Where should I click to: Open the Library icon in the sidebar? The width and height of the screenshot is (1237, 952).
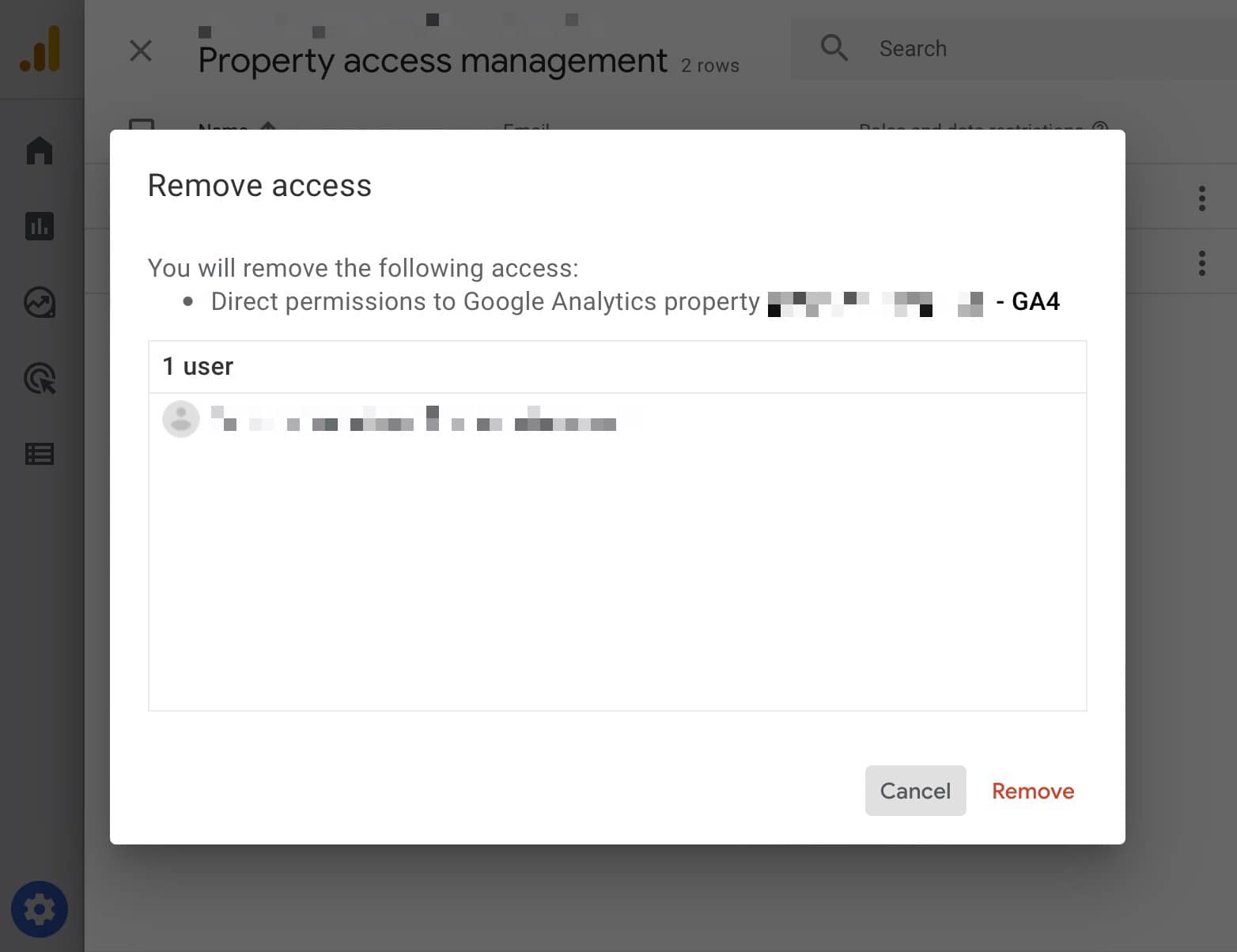(40, 454)
